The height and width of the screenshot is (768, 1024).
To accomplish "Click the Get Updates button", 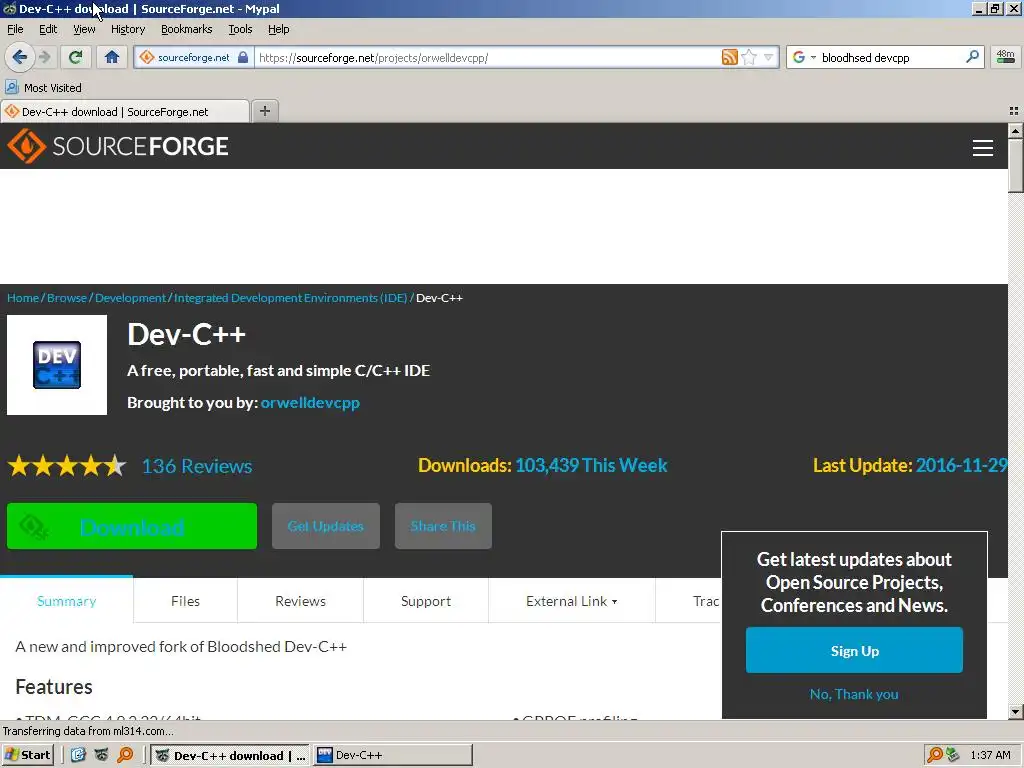I will coord(326,526).
